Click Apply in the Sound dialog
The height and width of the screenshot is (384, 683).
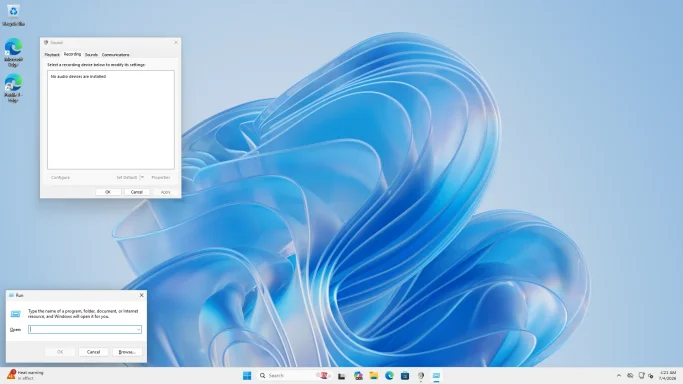pyautogui.click(x=166, y=192)
